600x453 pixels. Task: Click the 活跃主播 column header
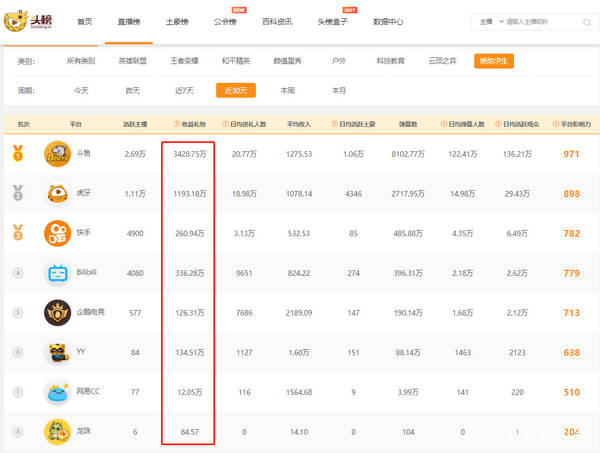[x=135, y=124]
